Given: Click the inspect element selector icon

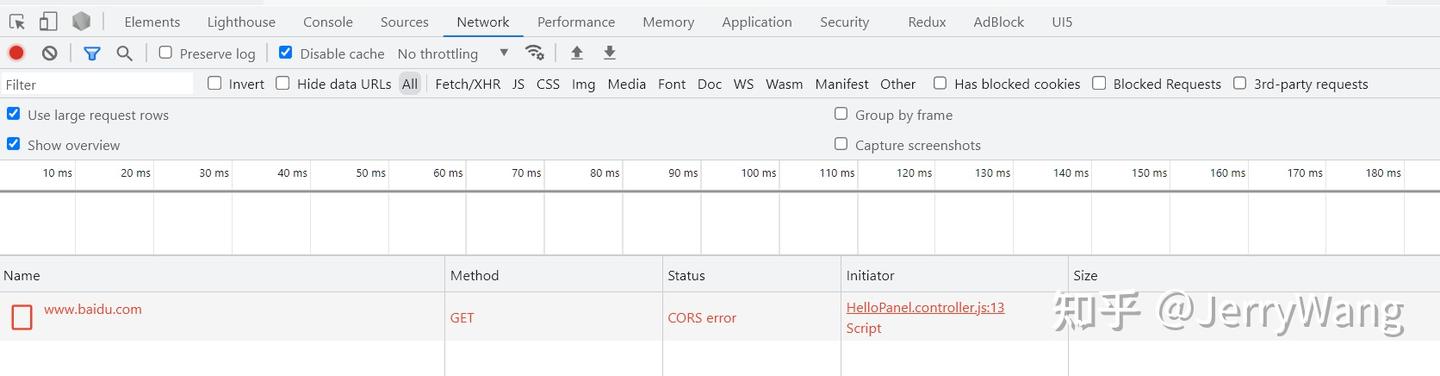Looking at the screenshot, I should pos(18,21).
